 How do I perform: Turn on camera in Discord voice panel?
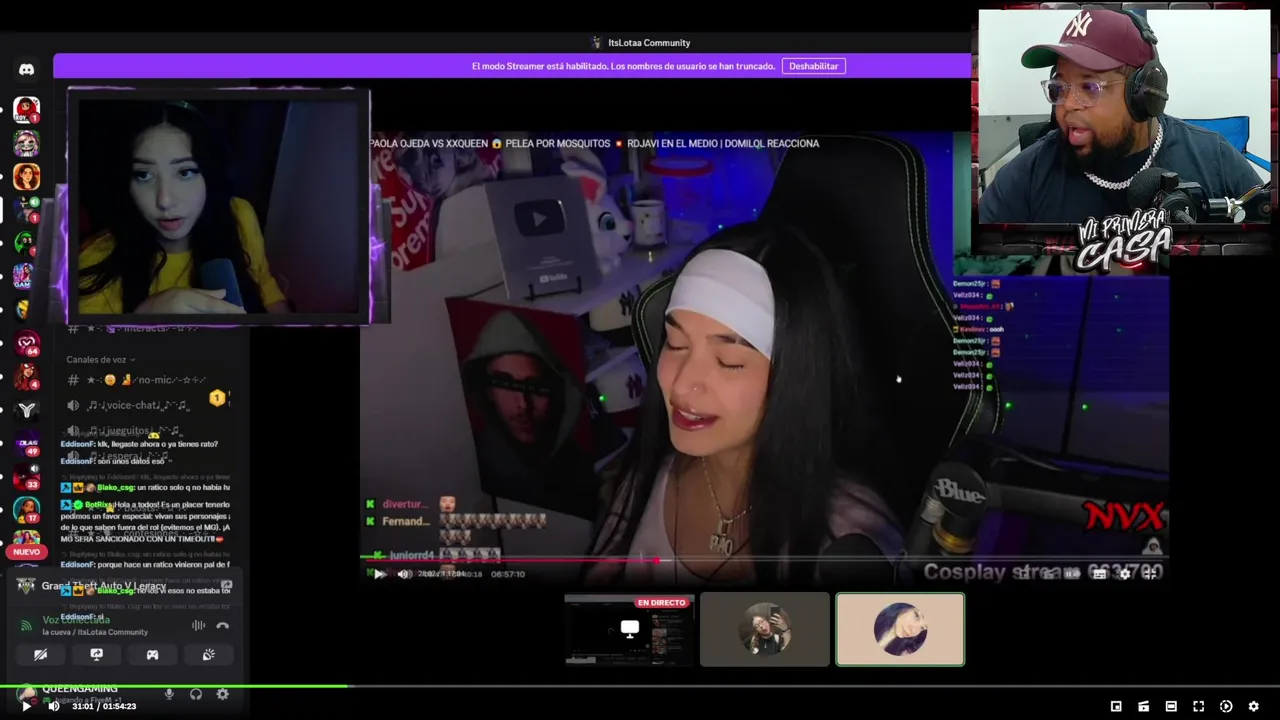click(41, 654)
